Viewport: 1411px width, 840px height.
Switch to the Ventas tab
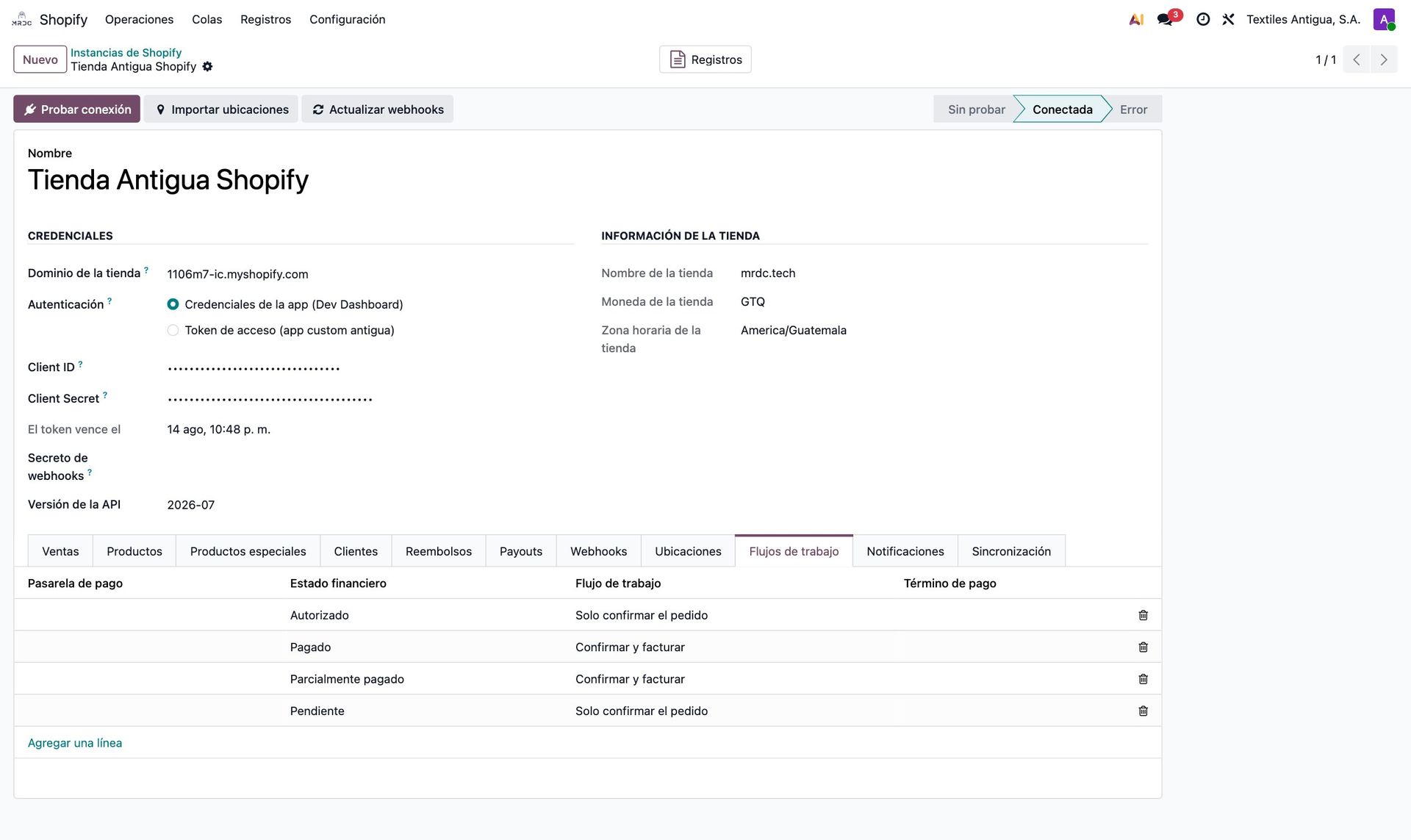click(60, 551)
